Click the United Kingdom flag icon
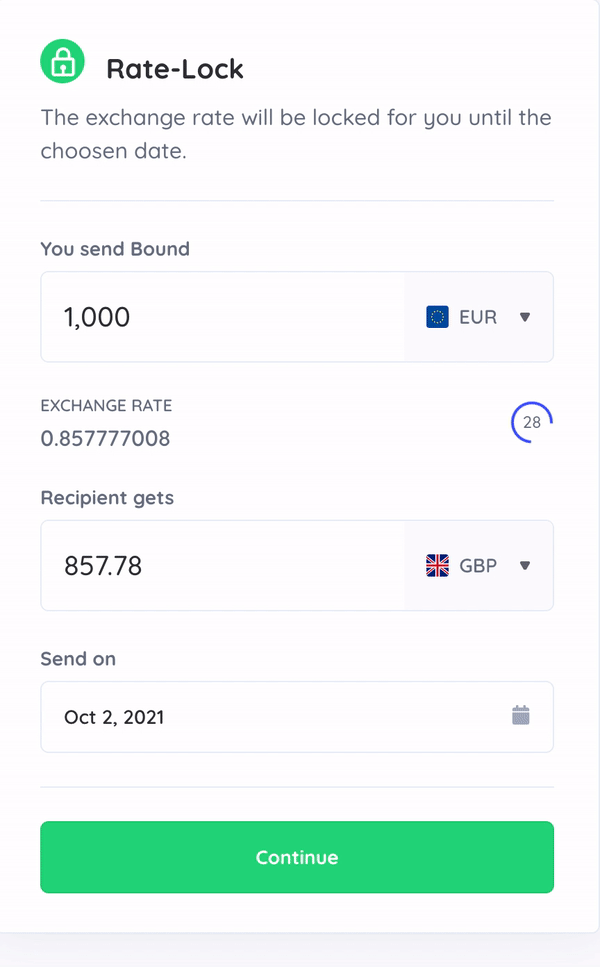 (437, 566)
